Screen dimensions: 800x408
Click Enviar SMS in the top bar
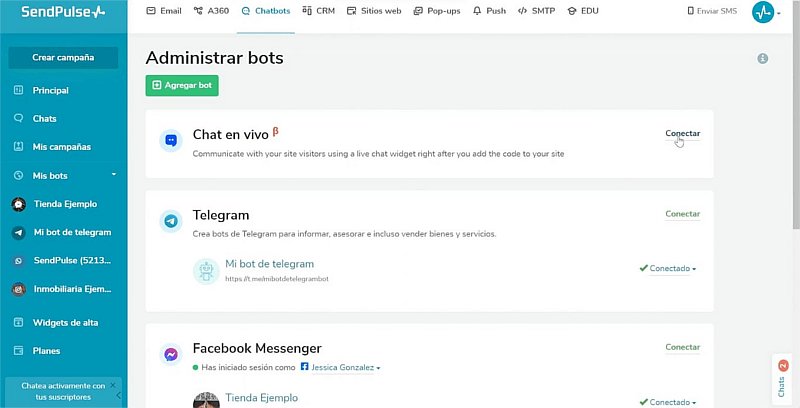714,11
